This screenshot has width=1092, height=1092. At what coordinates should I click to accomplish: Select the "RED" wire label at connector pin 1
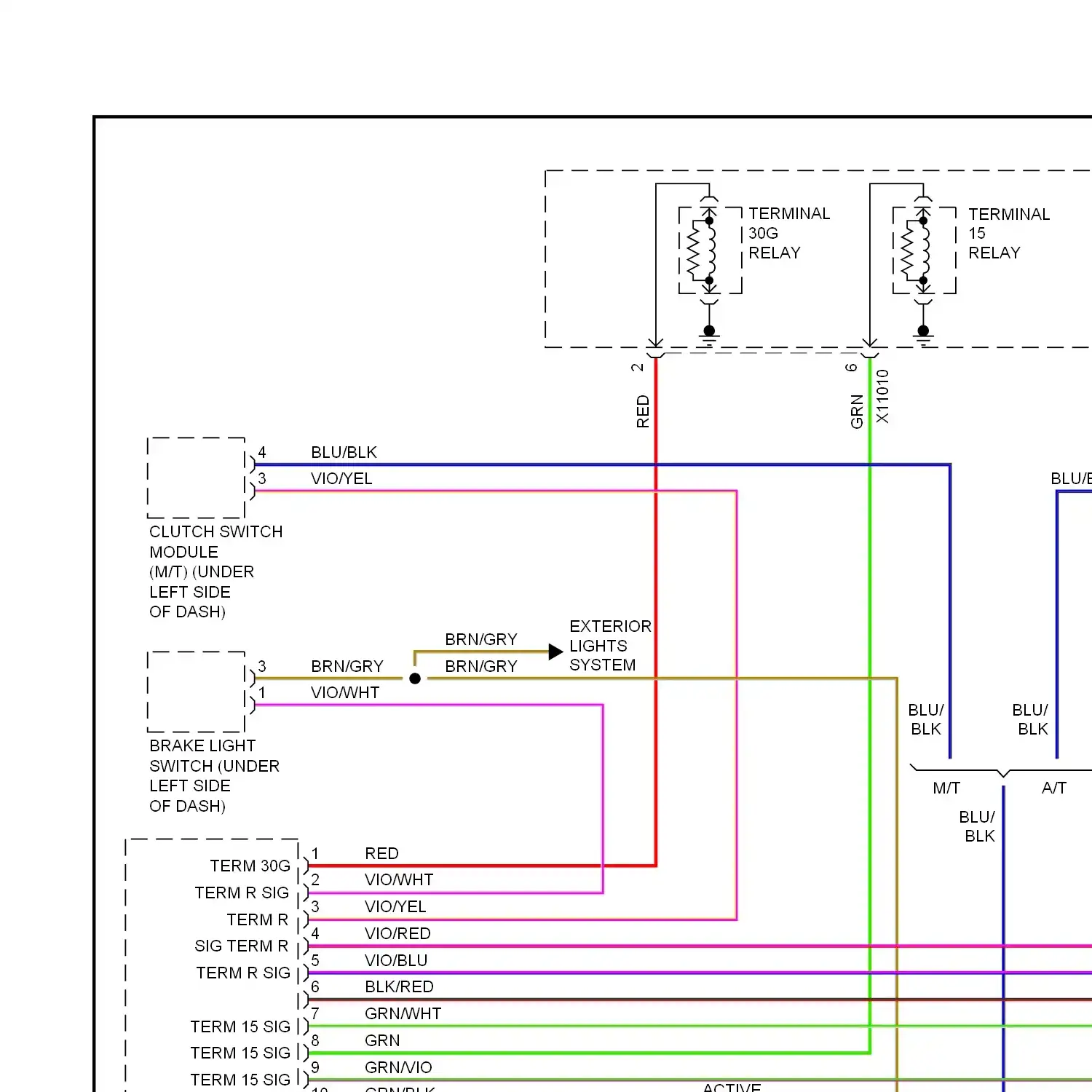tap(381, 853)
